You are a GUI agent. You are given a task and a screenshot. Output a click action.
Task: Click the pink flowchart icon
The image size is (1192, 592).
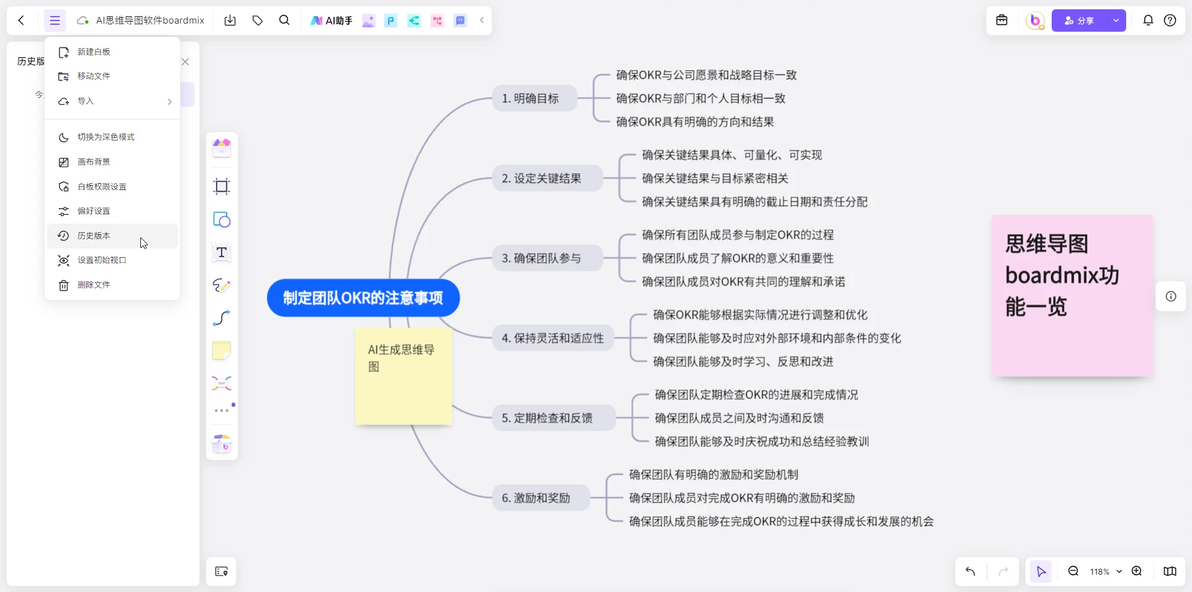437,21
